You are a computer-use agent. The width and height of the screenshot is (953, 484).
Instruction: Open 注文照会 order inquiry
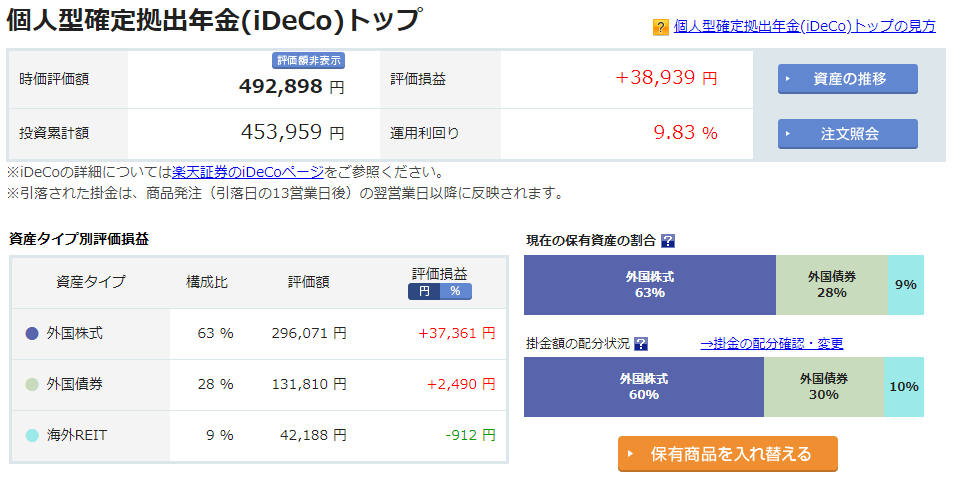[x=847, y=133]
